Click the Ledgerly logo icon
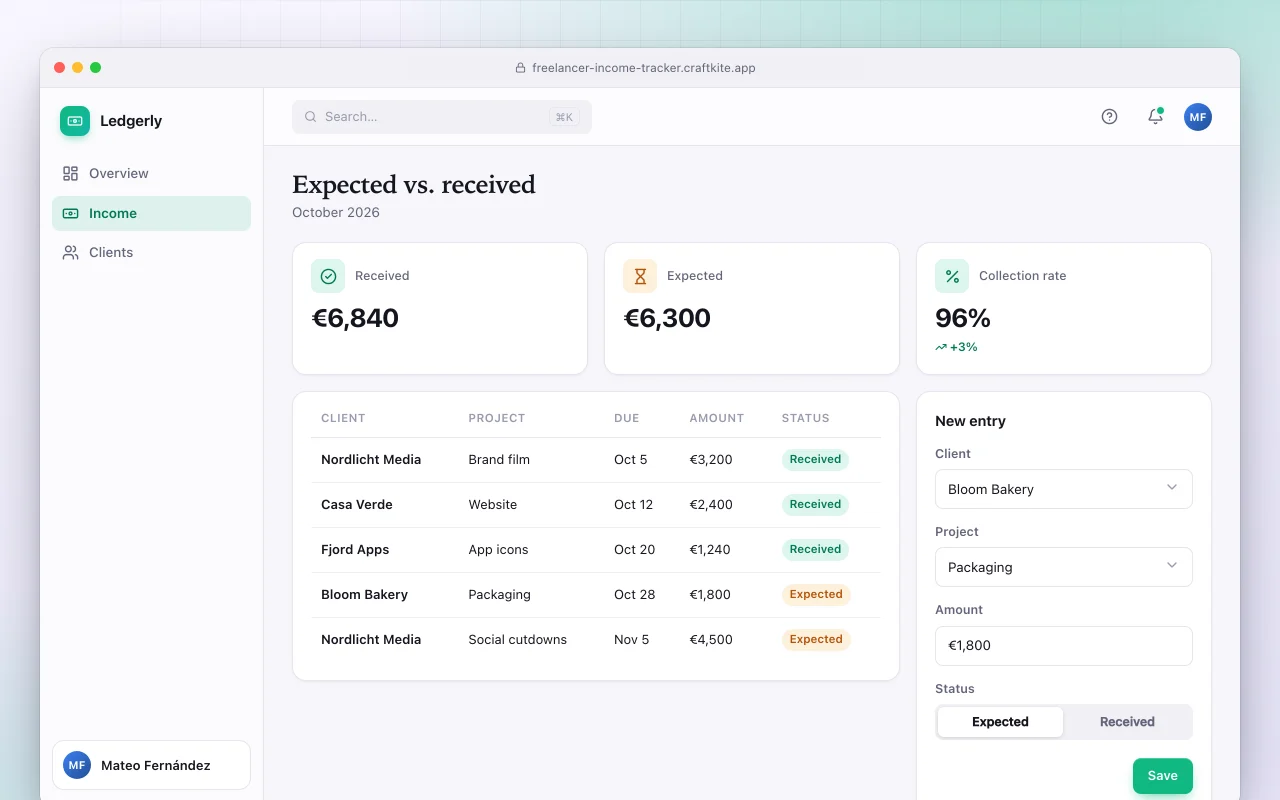1280x800 pixels. (75, 121)
